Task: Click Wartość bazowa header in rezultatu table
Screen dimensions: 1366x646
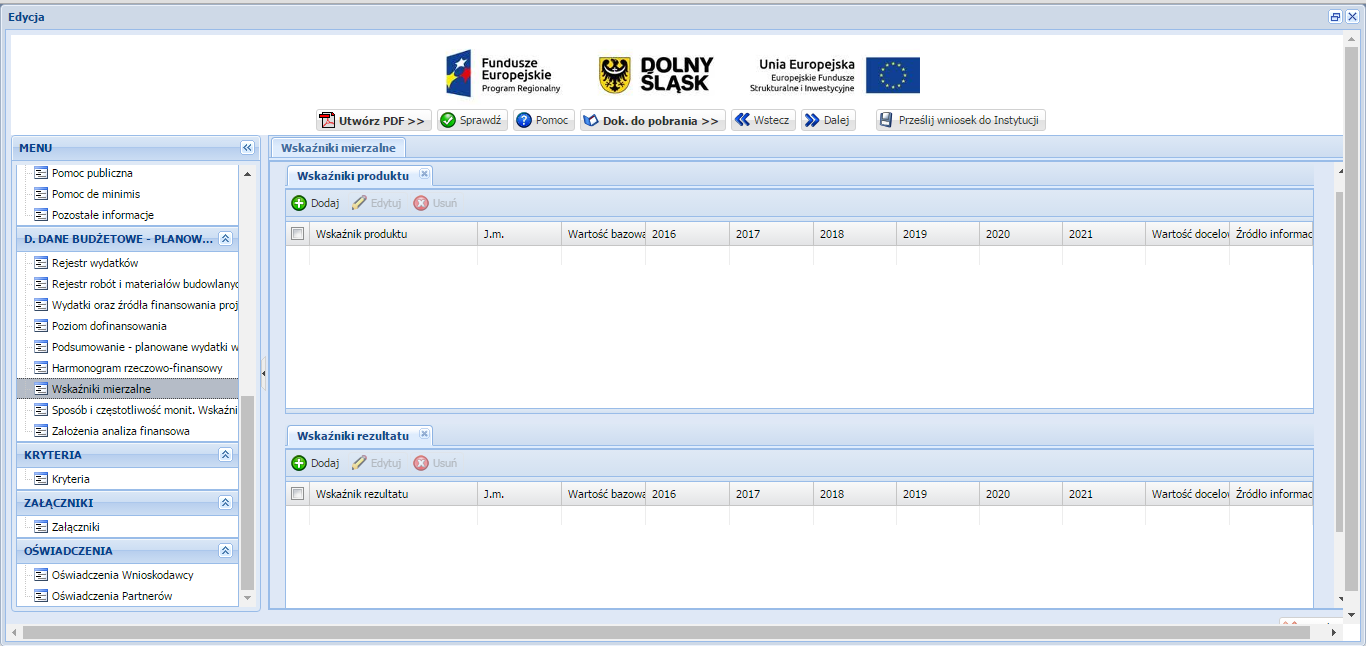Action: click(x=603, y=494)
